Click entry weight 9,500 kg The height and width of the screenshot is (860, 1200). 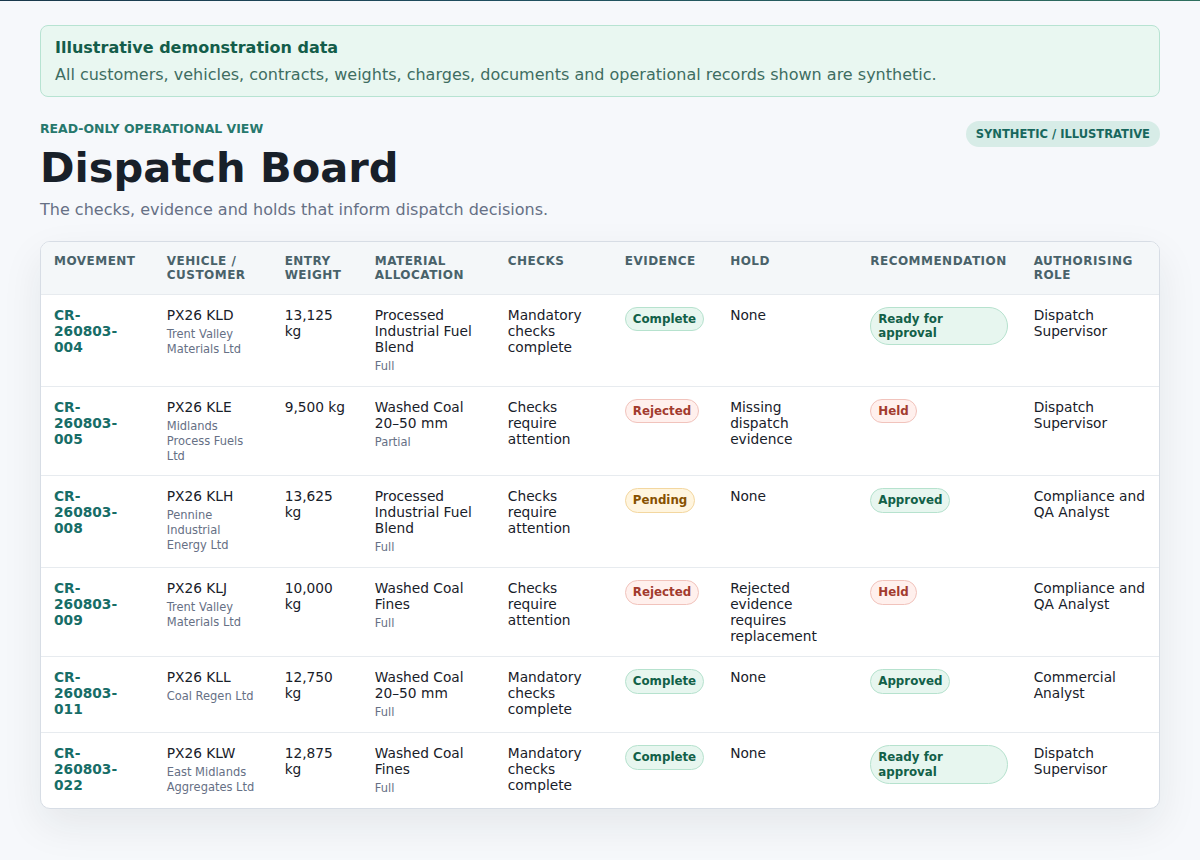point(315,407)
